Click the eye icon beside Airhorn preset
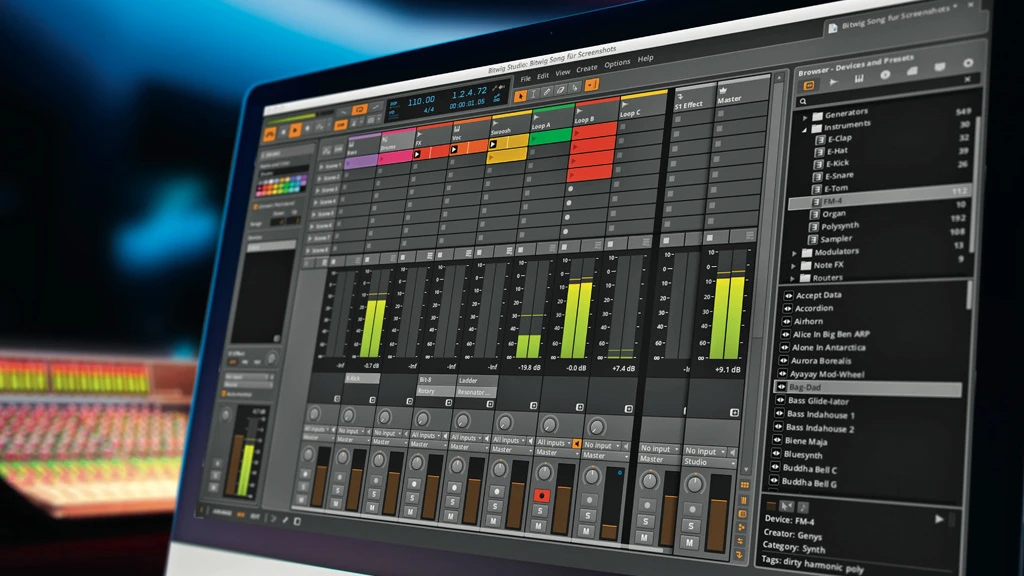The width and height of the screenshot is (1024, 576). [787, 322]
